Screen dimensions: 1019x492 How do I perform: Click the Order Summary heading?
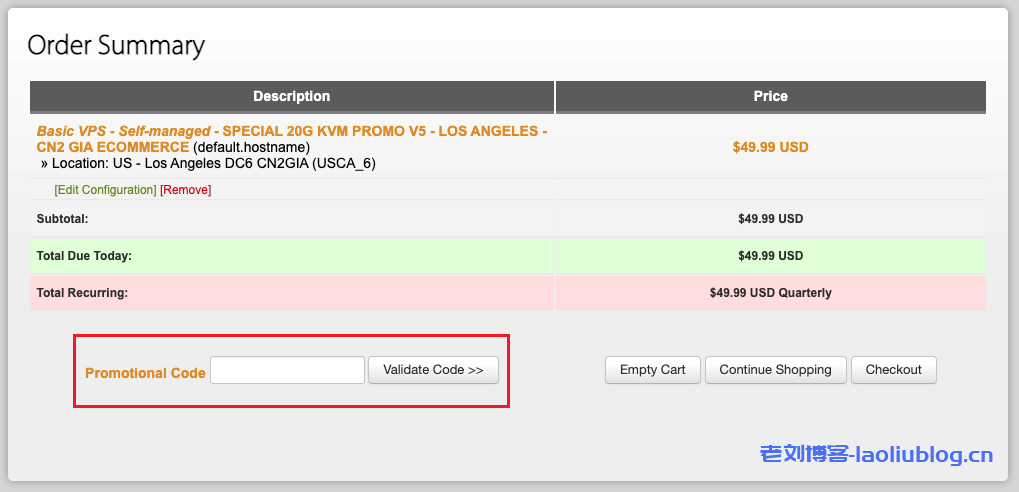[116, 45]
